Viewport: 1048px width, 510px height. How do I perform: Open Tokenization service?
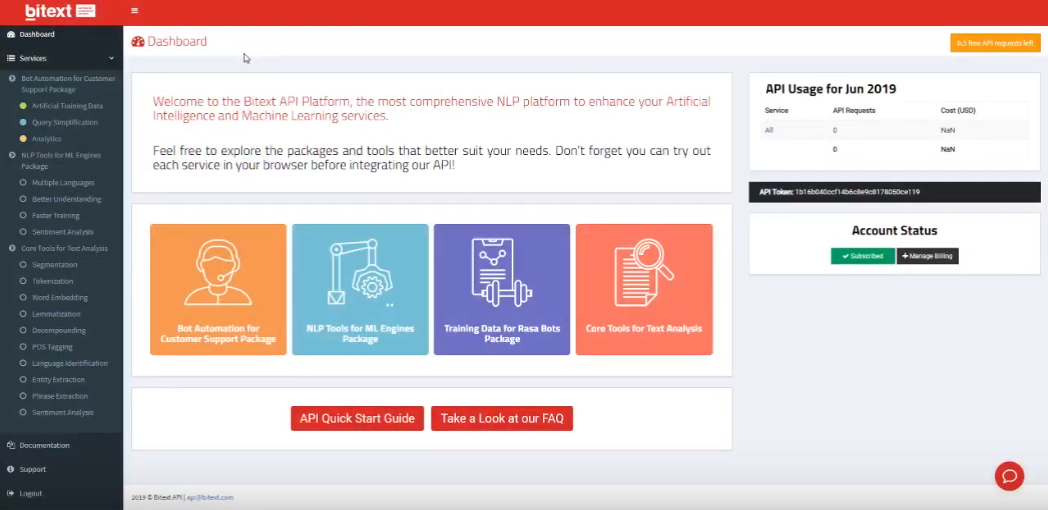tap(52, 281)
